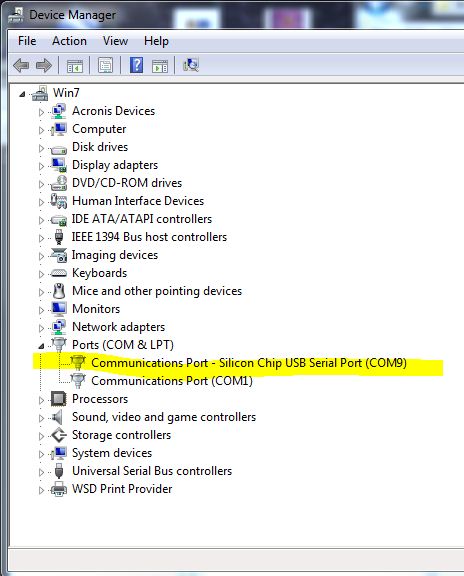464x576 pixels.
Task: Expand the Network adapters node
Action: (x=41, y=328)
